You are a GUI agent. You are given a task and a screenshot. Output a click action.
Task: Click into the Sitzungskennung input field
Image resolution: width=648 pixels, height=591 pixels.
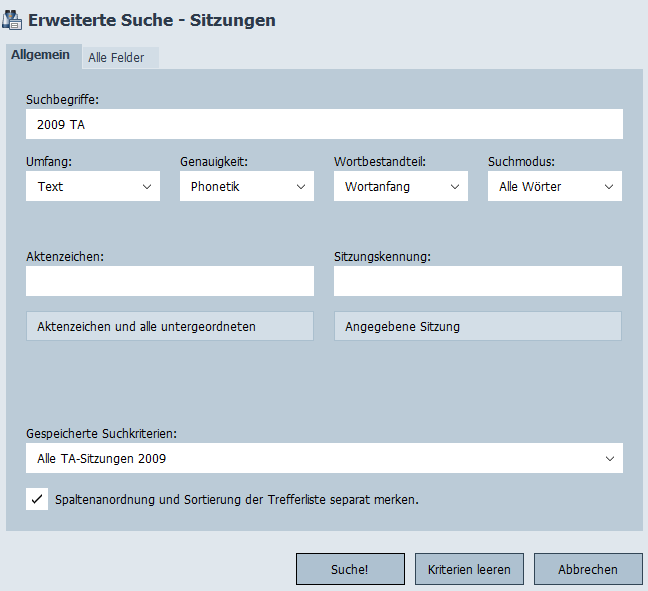click(478, 281)
